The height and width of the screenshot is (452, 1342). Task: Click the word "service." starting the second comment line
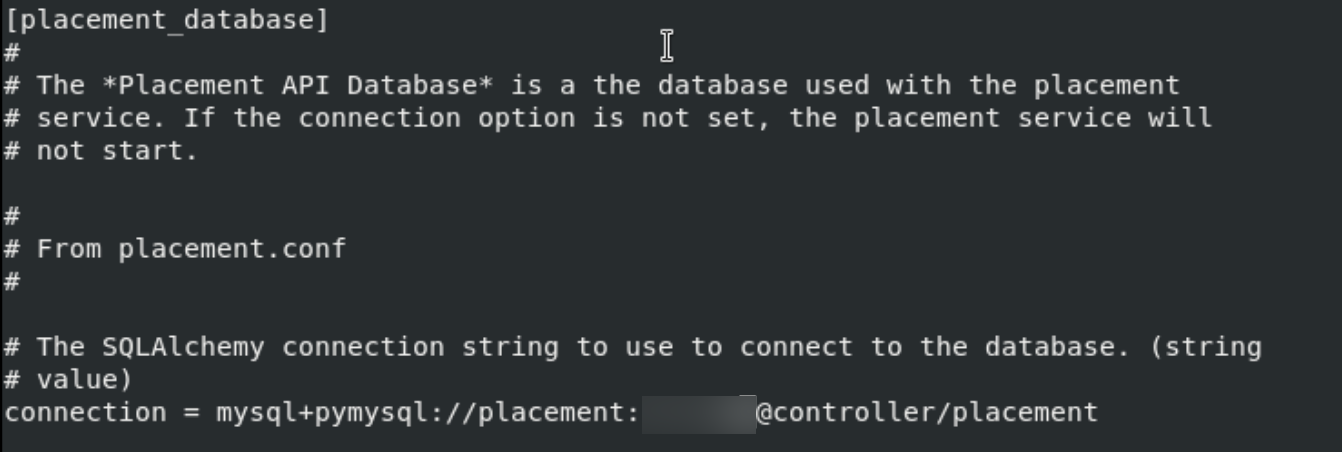pyautogui.click(x=102, y=118)
